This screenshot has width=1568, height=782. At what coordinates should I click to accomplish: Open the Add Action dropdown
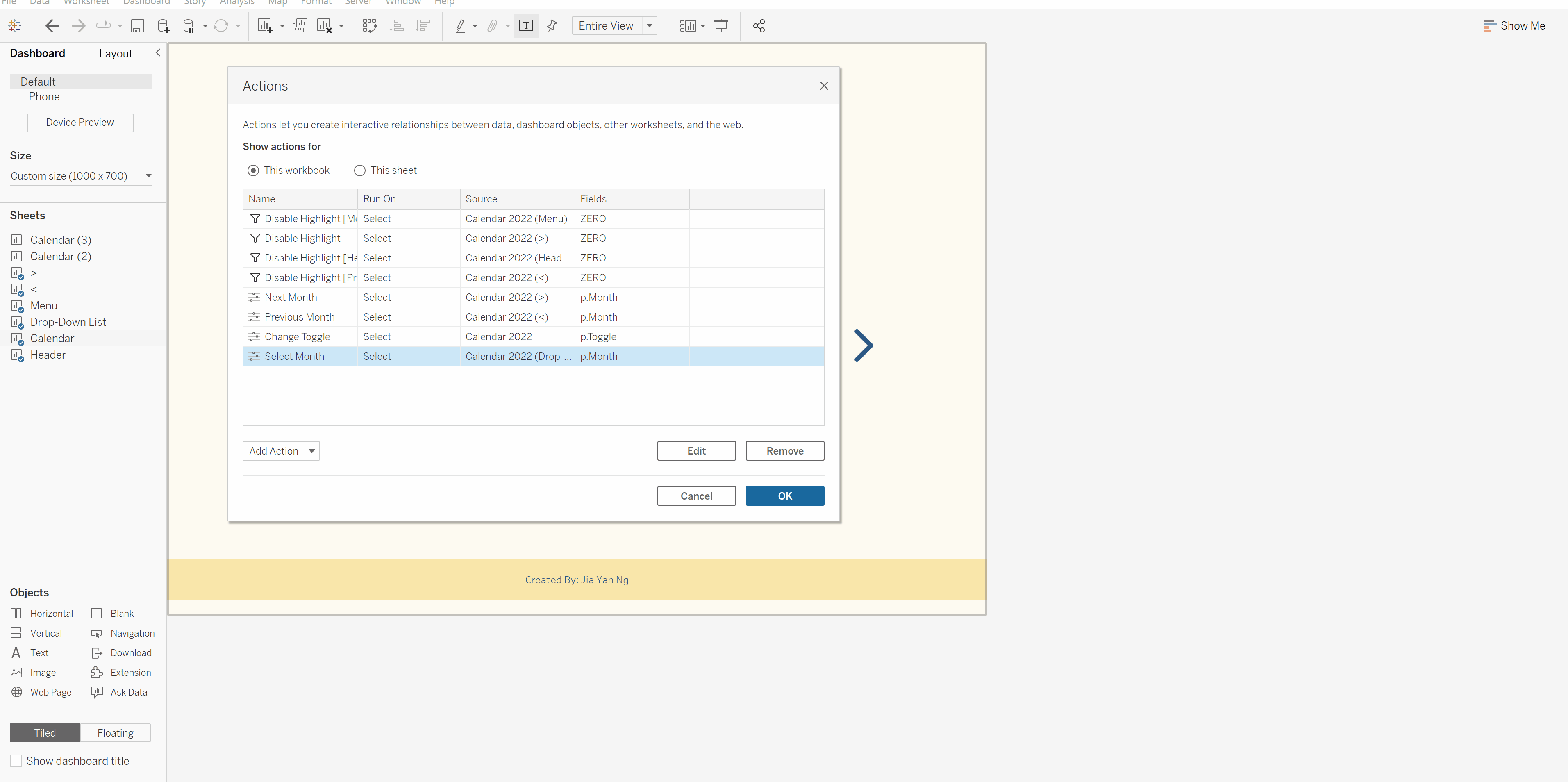[x=281, y=451]
